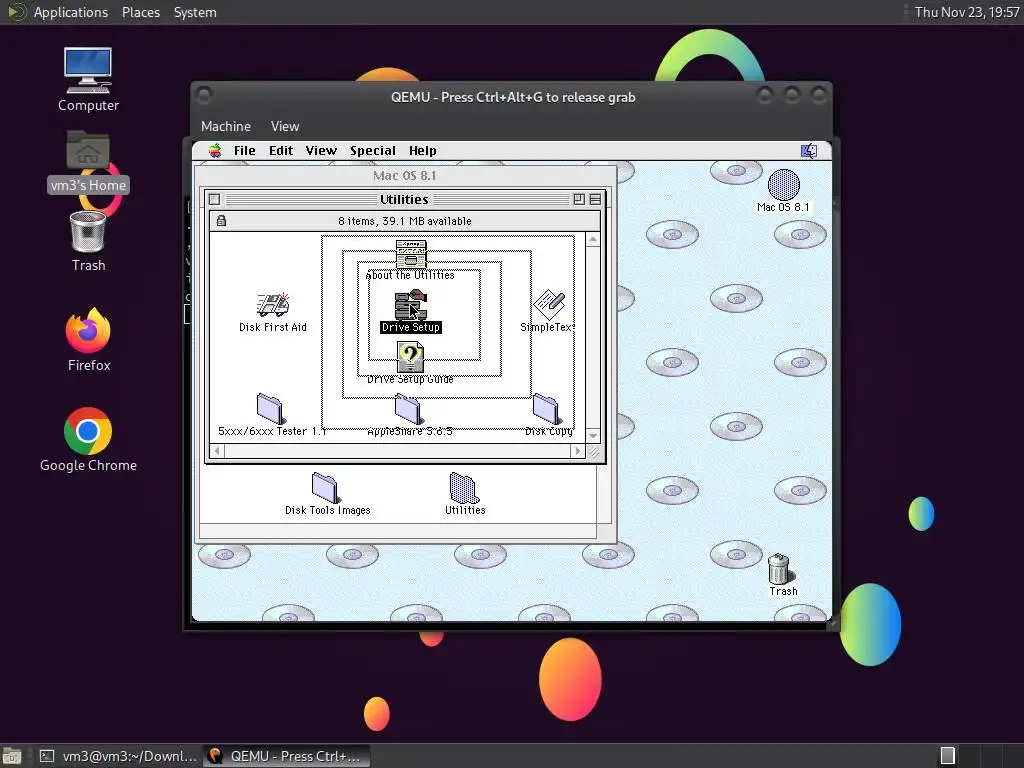Image resolution: width=1024 pixels, height=768 pixels.
Task: Open vm3's Home folder
Action: [88, 150]
